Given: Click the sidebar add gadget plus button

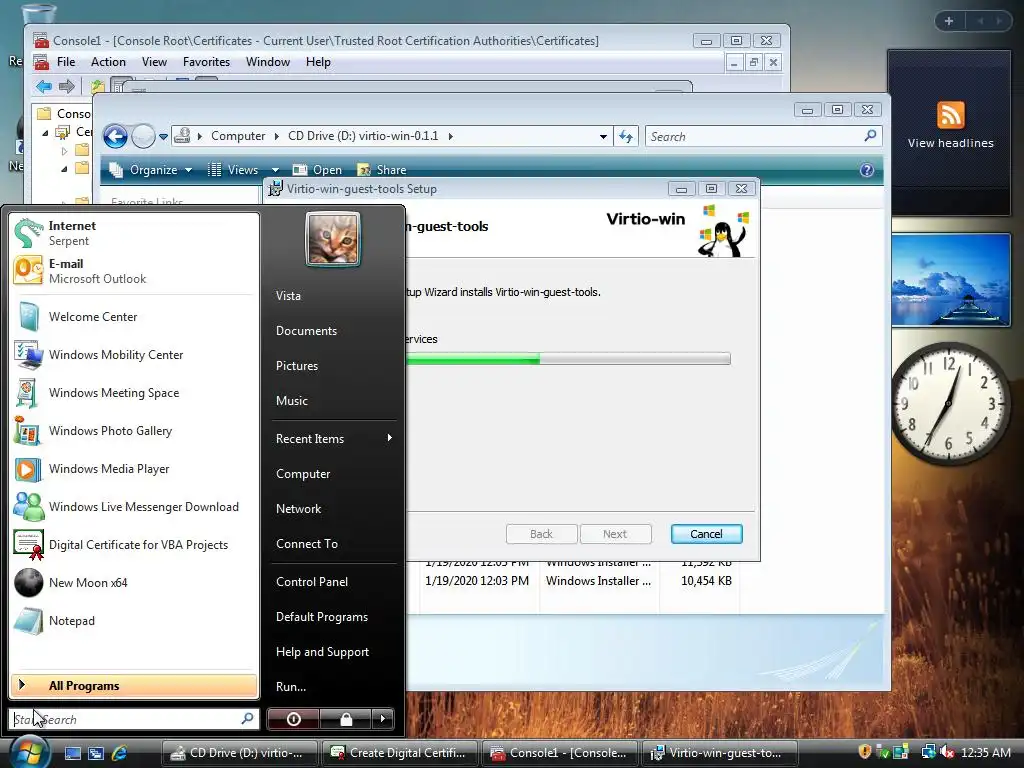Looking at the screenshot, I should tap(949, 21).
